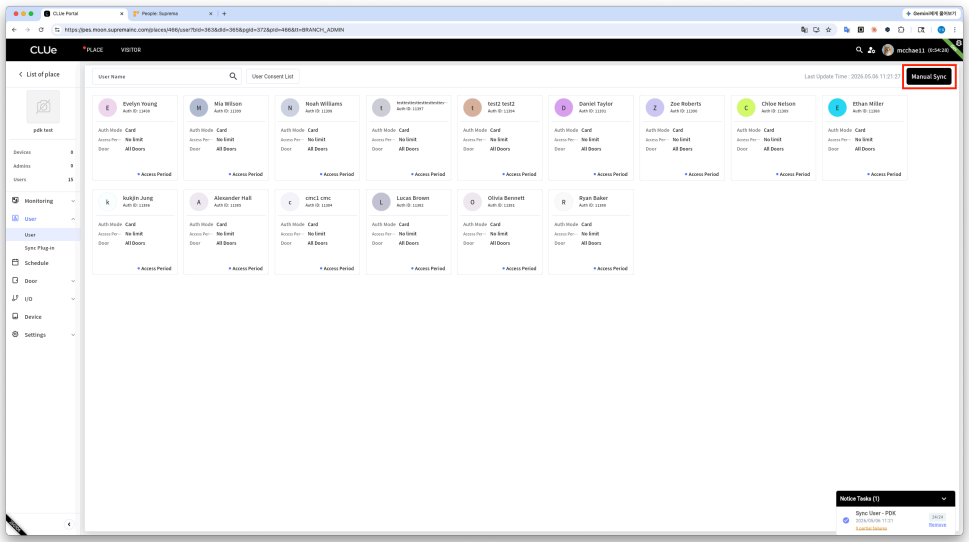969x542 pixels.
Task: Click the browser address bar URL
Action: pos(205,30)
